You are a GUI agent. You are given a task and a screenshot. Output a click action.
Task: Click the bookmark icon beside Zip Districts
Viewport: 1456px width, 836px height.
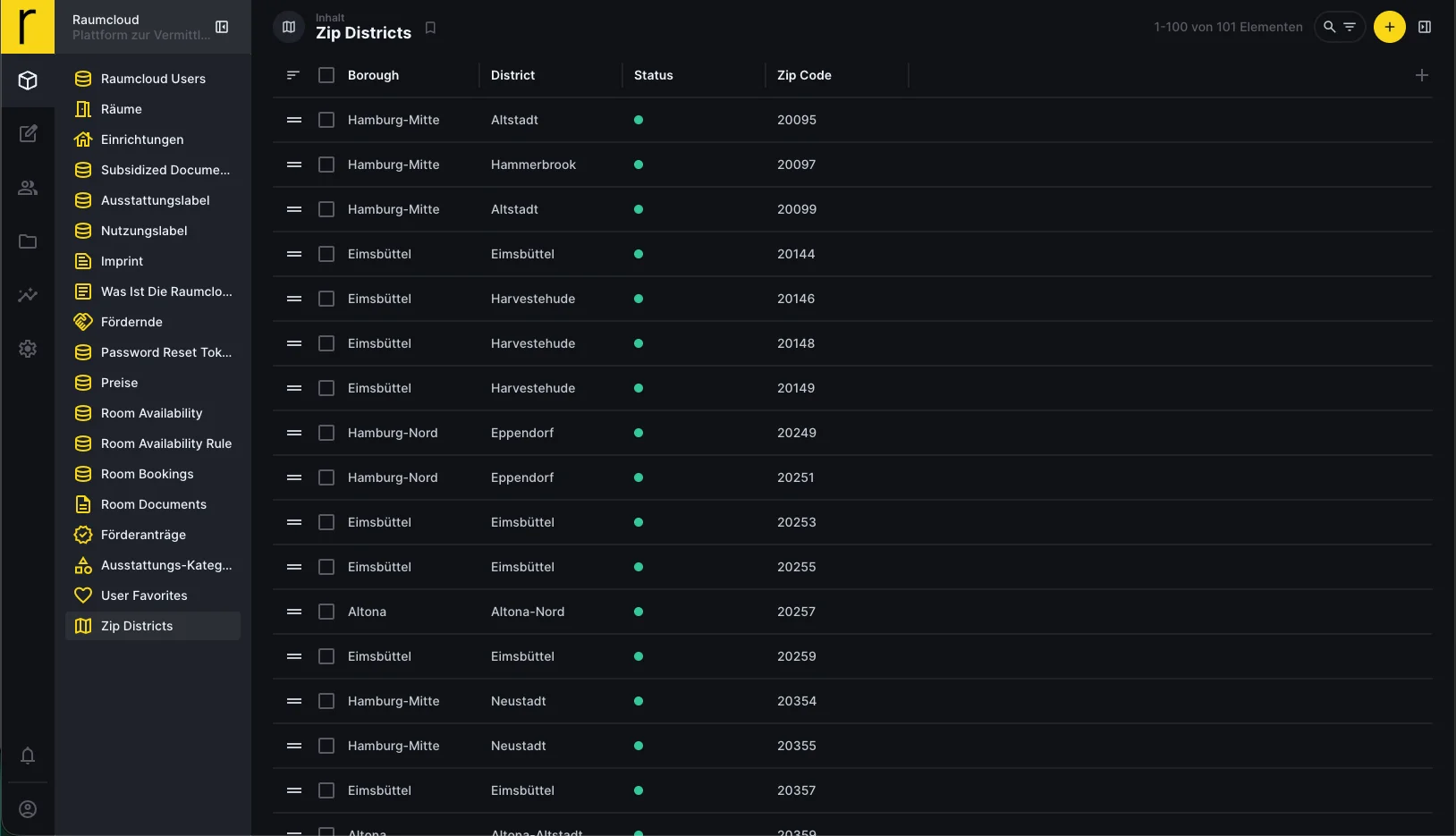point(430,28)
